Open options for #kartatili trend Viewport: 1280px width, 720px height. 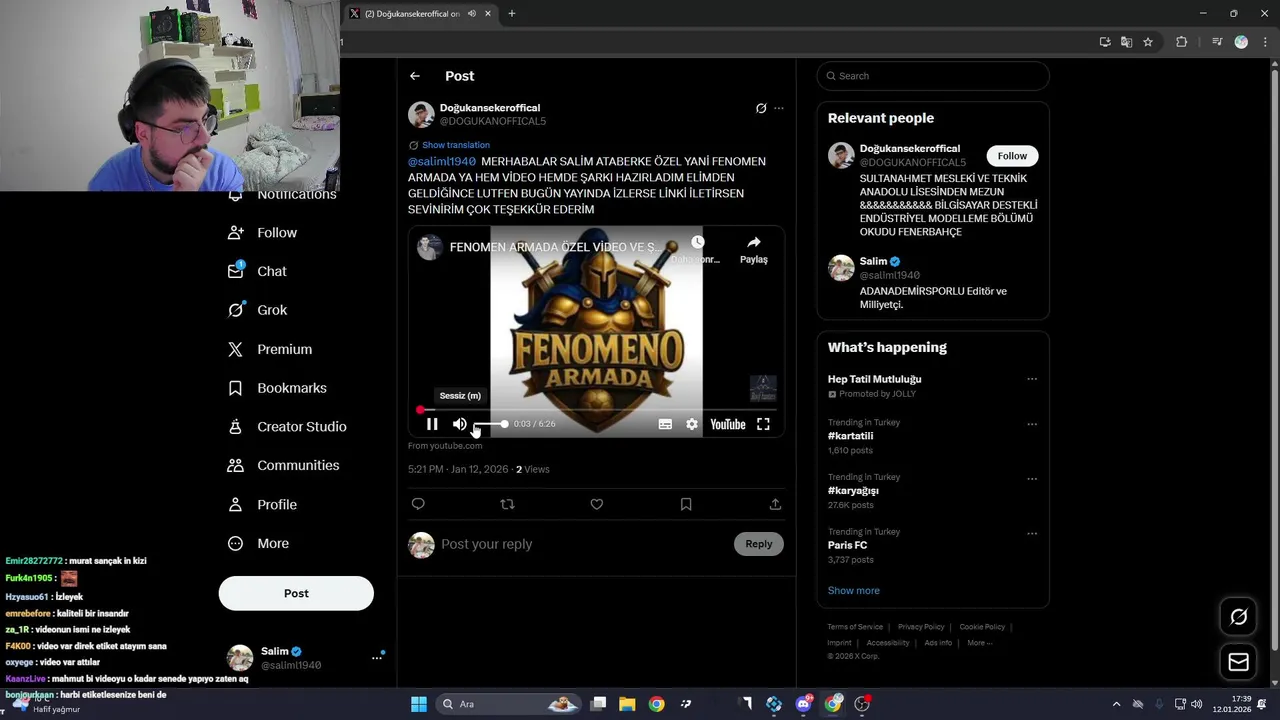1032,424
